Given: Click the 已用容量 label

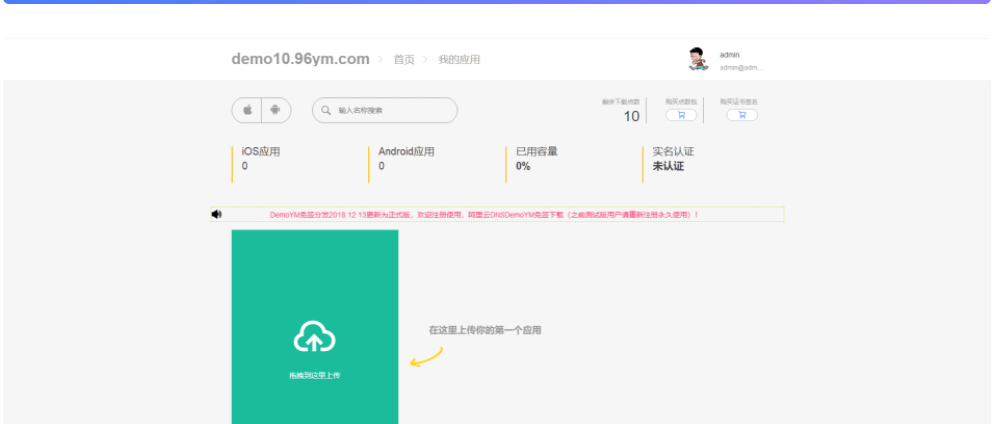Looking at the screenshot, I should [x=536, y=152].
